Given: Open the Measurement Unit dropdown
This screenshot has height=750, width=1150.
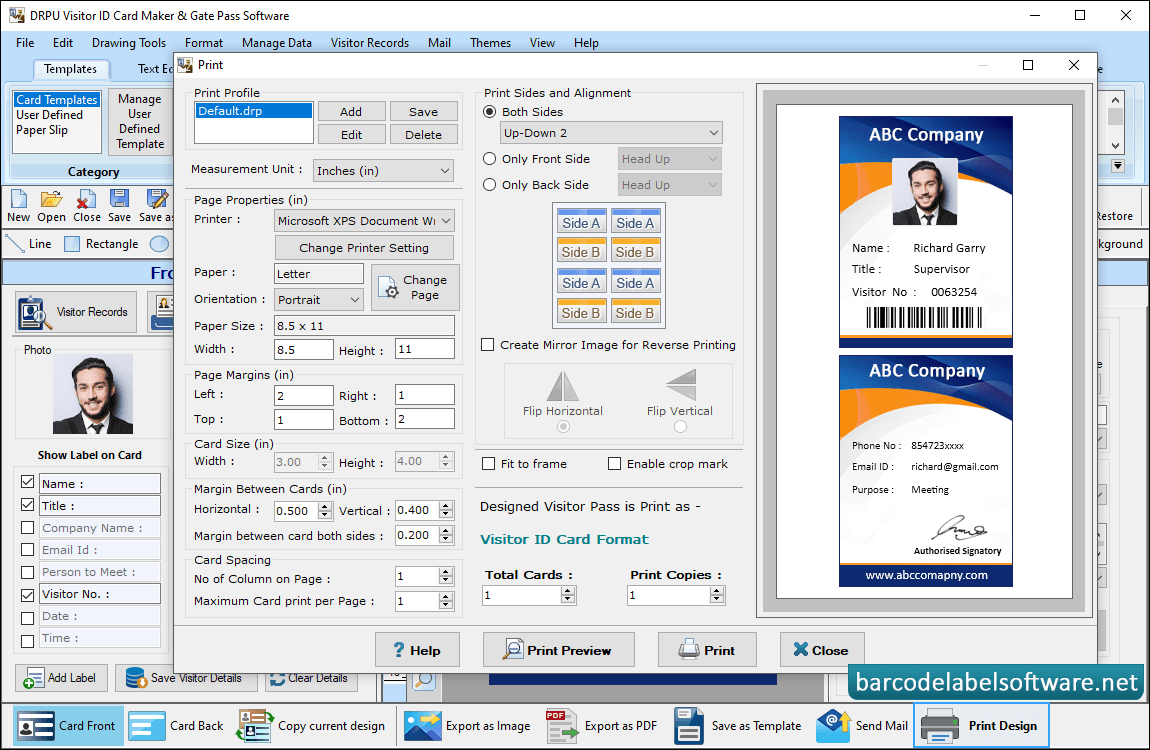Looking at the screenshot, I should point(383,171).
